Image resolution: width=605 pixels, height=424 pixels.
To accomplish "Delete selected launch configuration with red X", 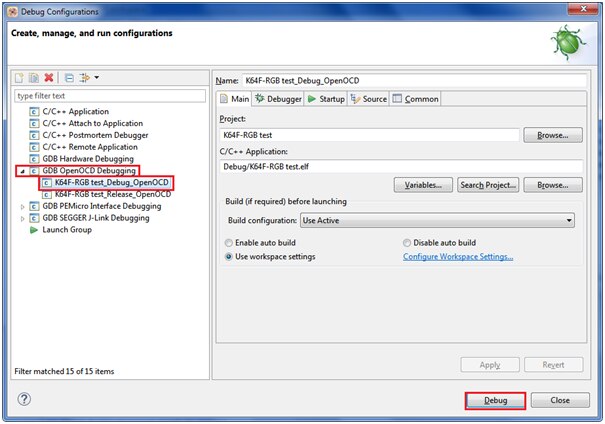I will [49, 78].
